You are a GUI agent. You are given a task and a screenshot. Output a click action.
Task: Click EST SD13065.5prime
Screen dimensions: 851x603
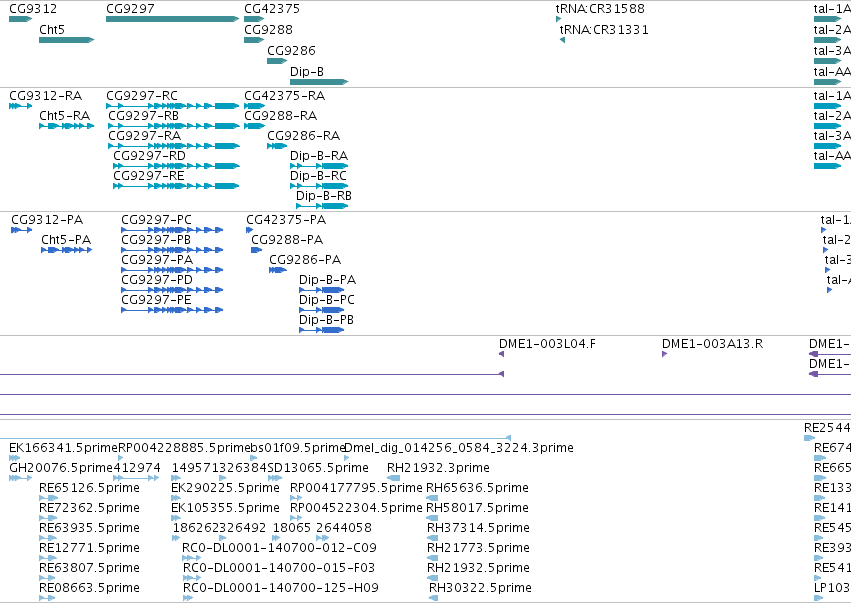click(318, 468)
